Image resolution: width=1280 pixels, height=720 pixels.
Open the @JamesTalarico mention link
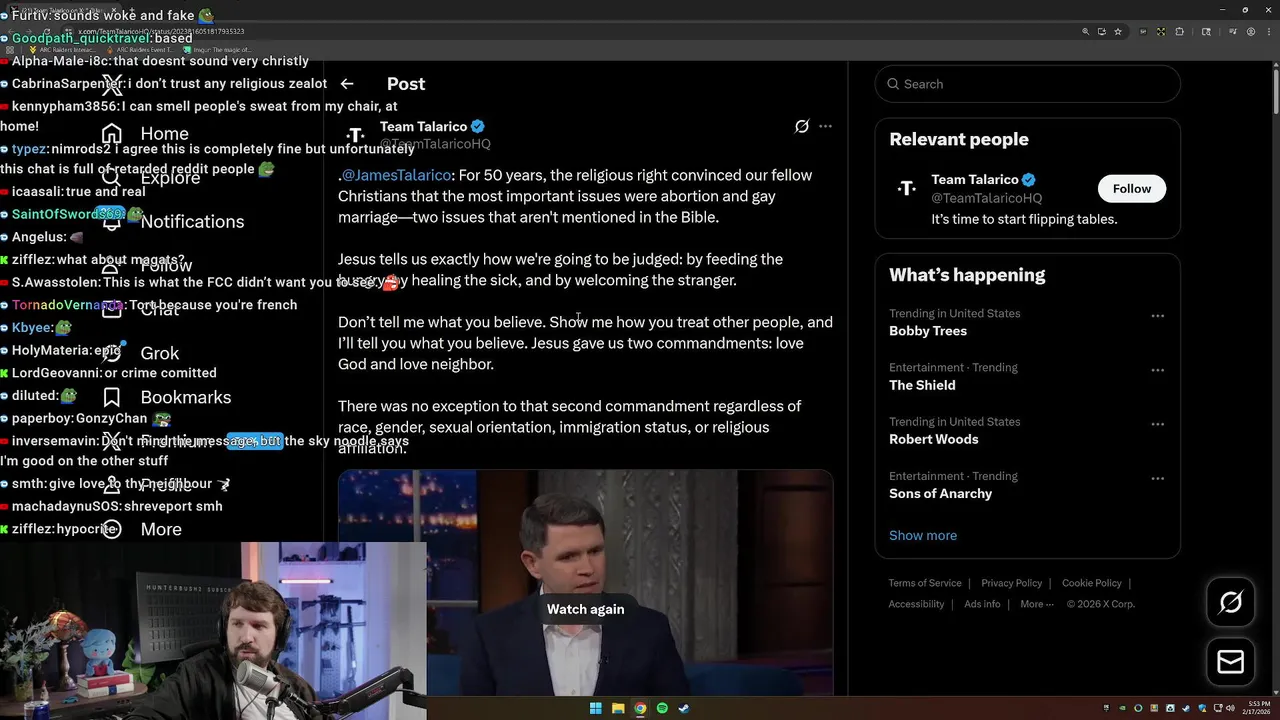tap(396, 175)
